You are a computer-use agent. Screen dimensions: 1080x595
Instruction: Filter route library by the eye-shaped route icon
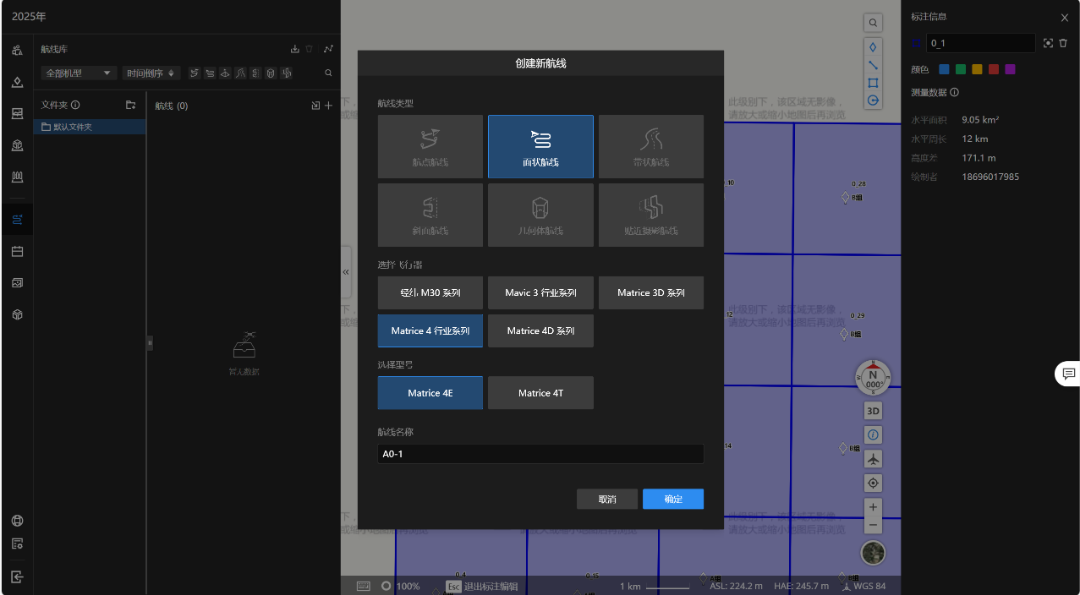coord(225,73)
